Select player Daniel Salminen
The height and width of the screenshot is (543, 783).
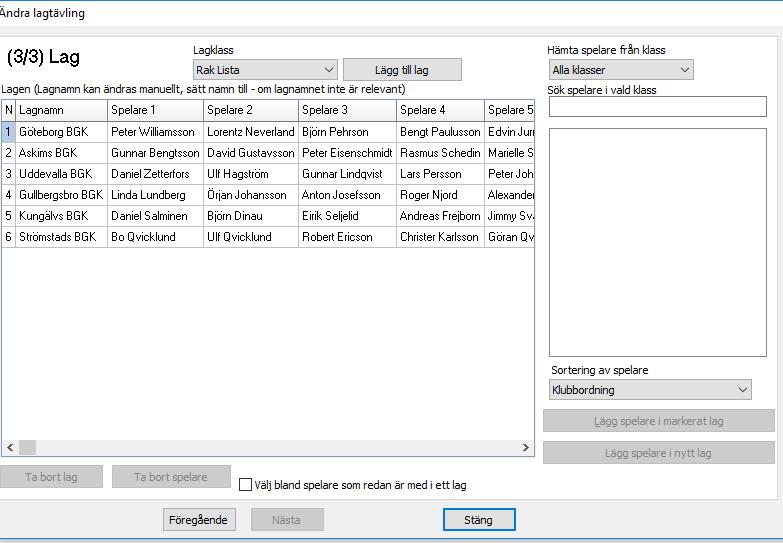tap(155, 216)
